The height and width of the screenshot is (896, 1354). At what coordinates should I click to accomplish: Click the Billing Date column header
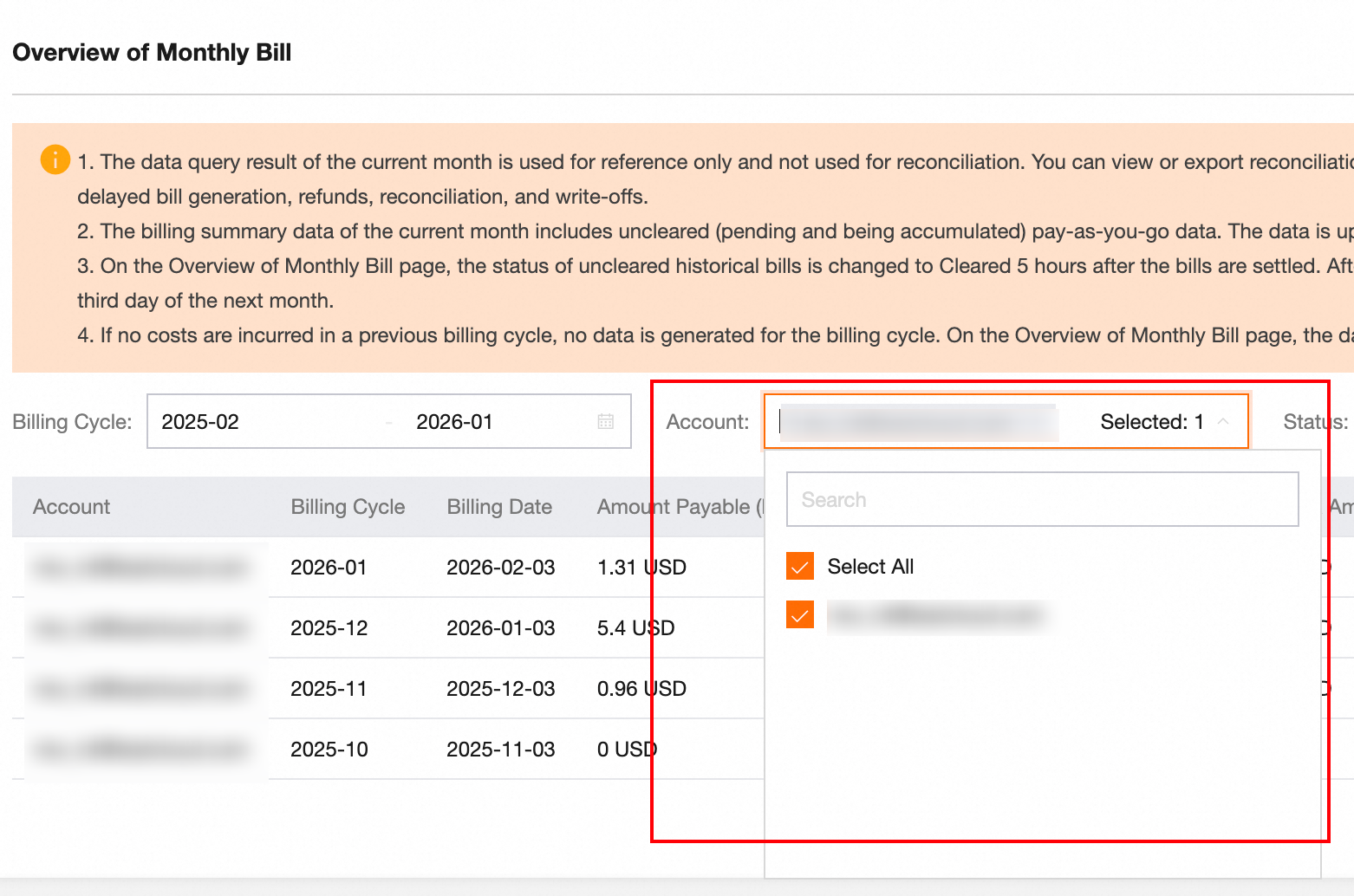[499, 507]
